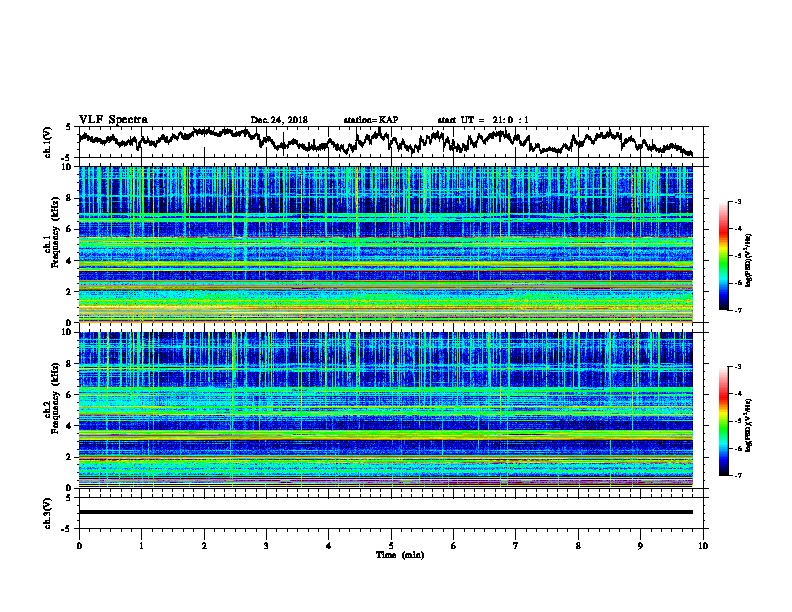The image size is (792, 612).
Task: Click the 'ch.2 Frequency (kHz)' axis label
Action: point(53,396)
